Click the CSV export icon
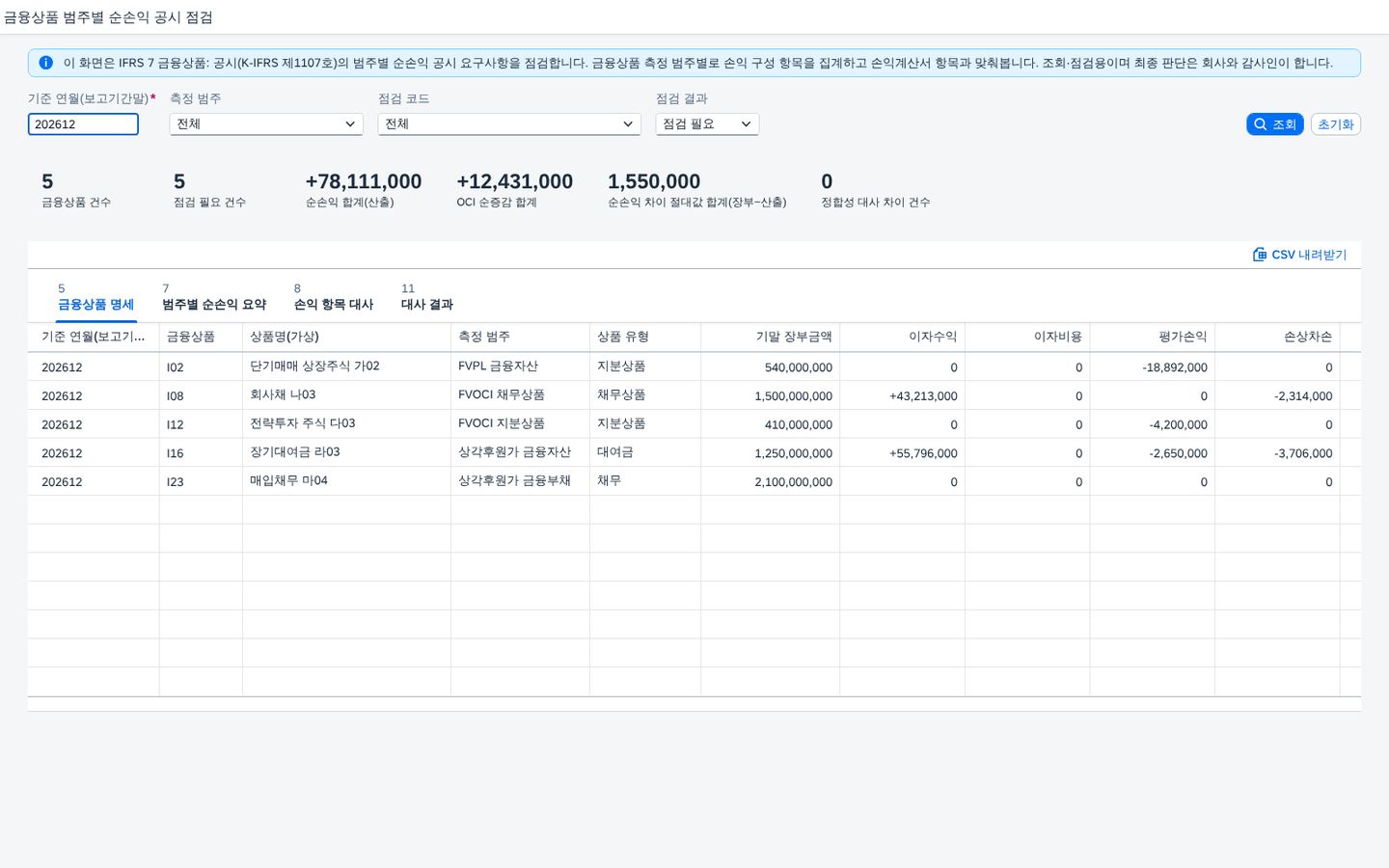 pyautogui.click(x=1260, y=255)
